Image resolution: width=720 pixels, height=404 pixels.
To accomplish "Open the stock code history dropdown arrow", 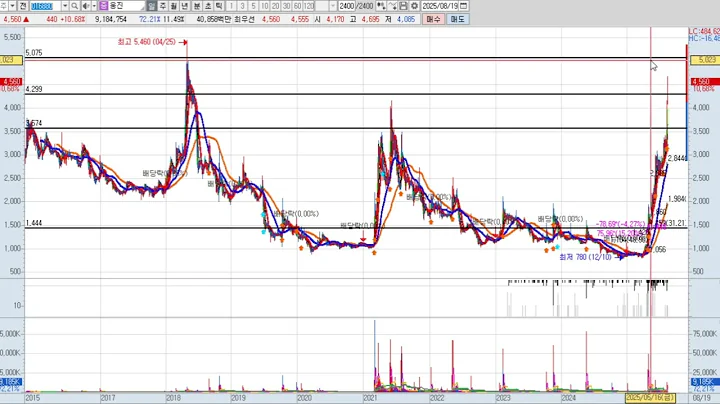I will tap(65, 6).
